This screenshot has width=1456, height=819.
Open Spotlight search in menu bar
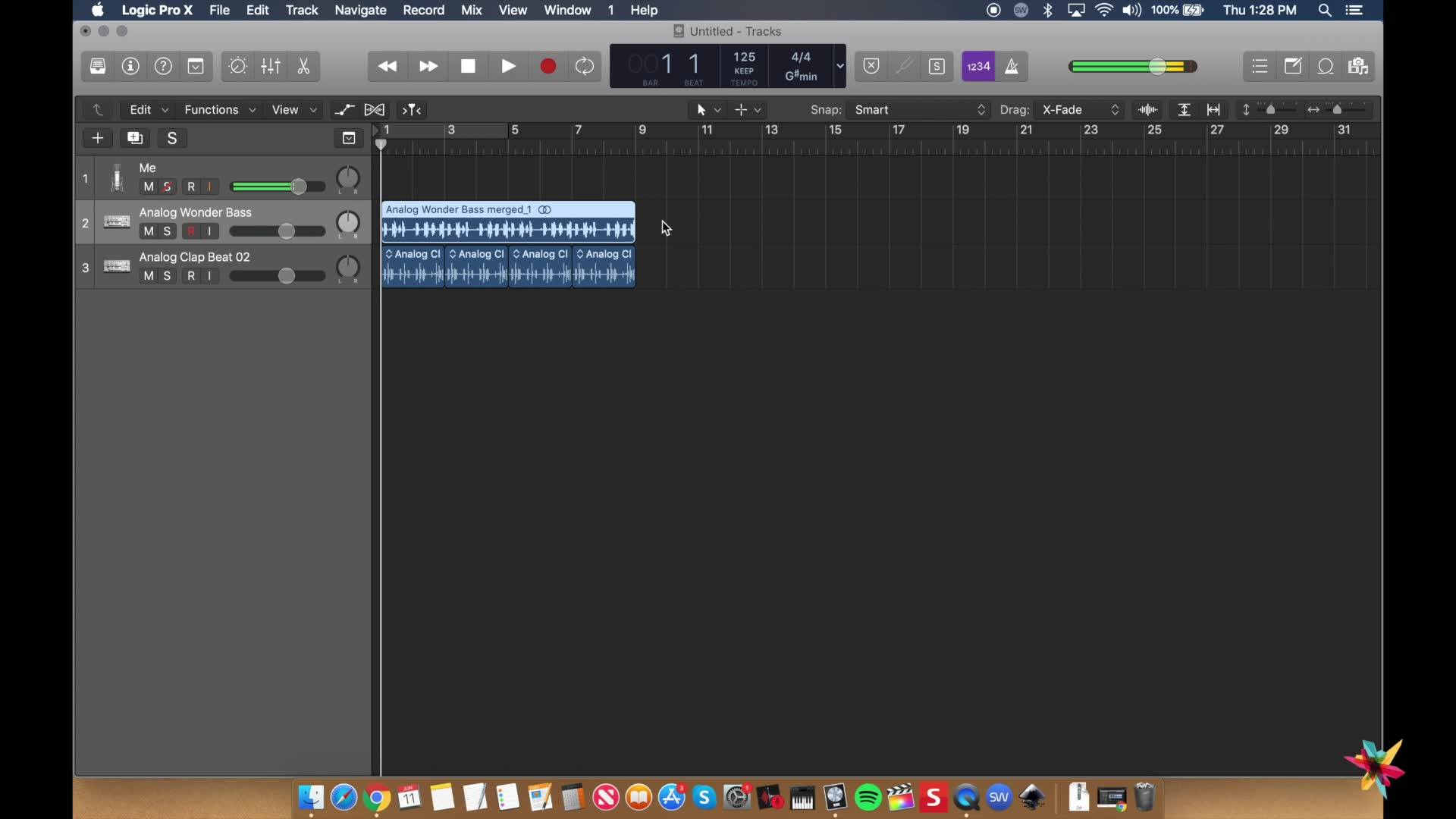tap(1325, 10)
